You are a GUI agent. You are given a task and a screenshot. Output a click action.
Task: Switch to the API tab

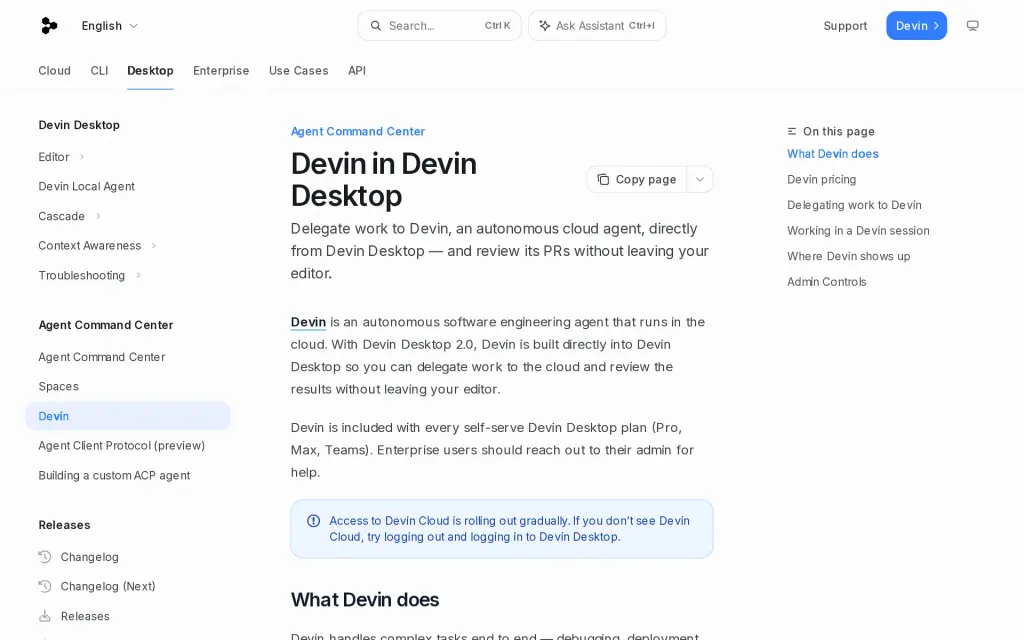point(357,71)
